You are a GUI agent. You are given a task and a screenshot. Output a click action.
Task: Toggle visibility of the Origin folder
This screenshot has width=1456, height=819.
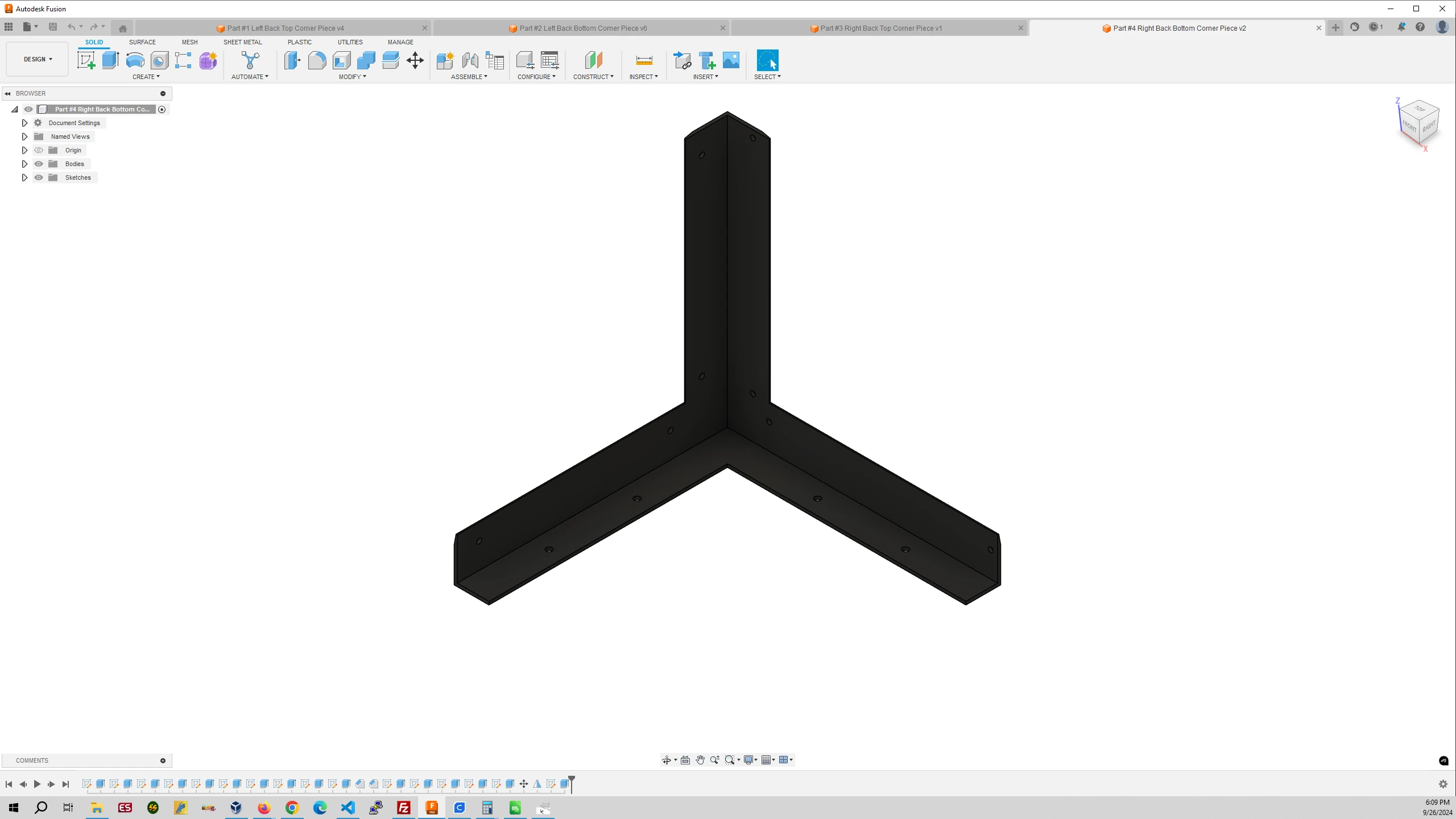point(39,150)
